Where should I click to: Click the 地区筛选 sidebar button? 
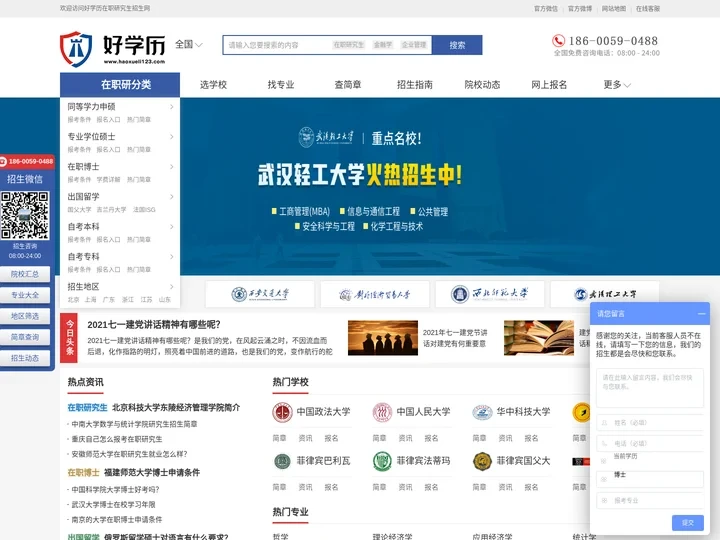pos(25,316)
